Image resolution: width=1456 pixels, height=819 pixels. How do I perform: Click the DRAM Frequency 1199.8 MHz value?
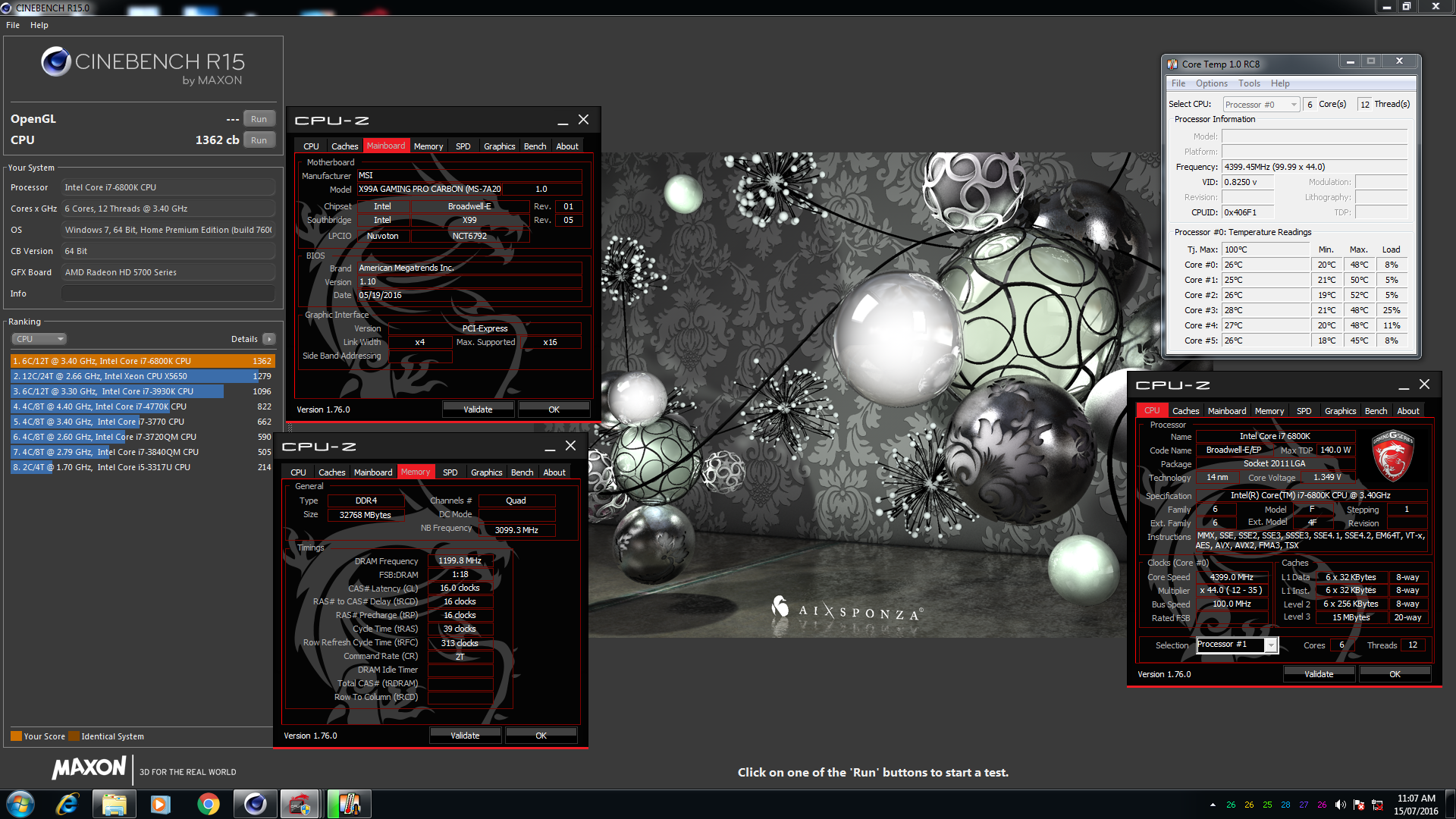460,561
